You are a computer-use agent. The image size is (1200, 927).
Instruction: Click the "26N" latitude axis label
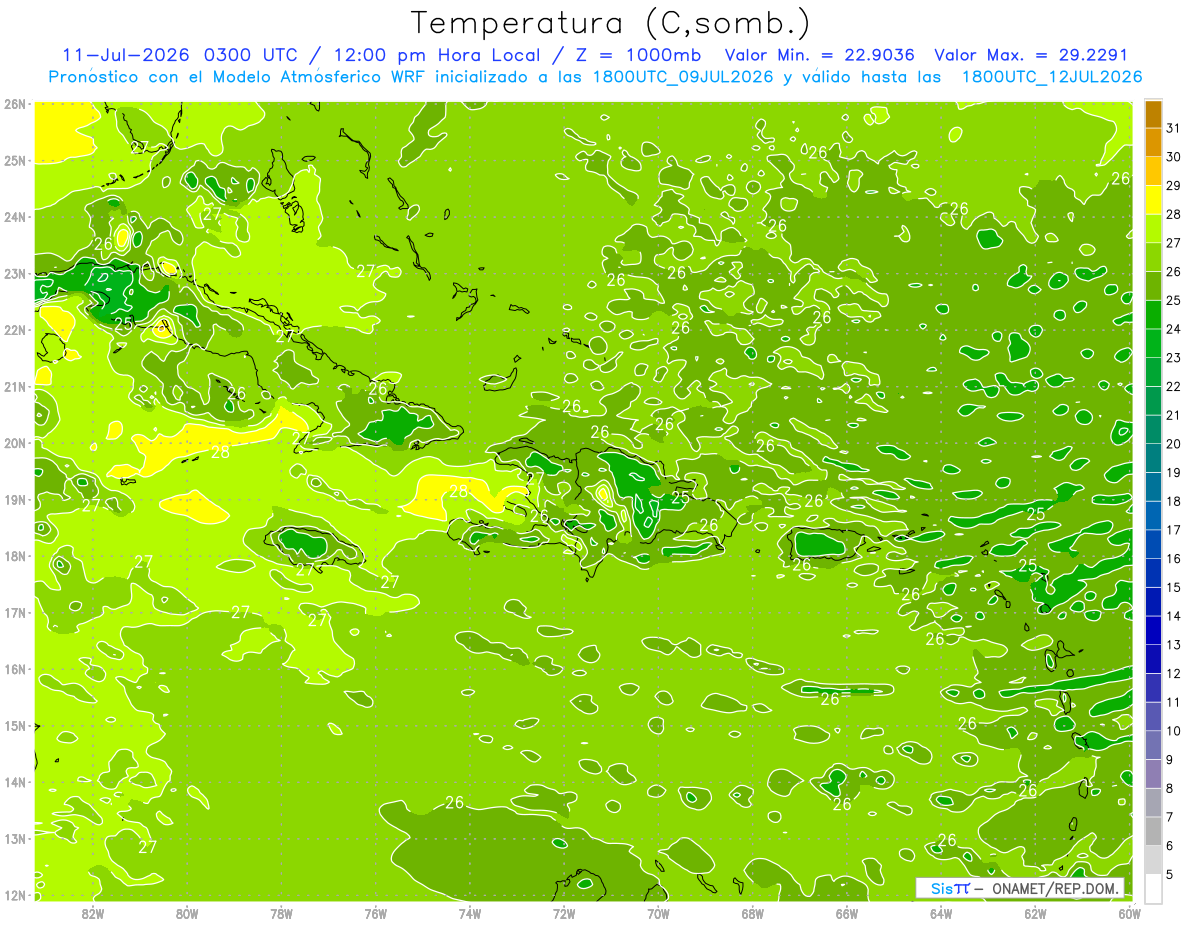[x=15, y=104]
